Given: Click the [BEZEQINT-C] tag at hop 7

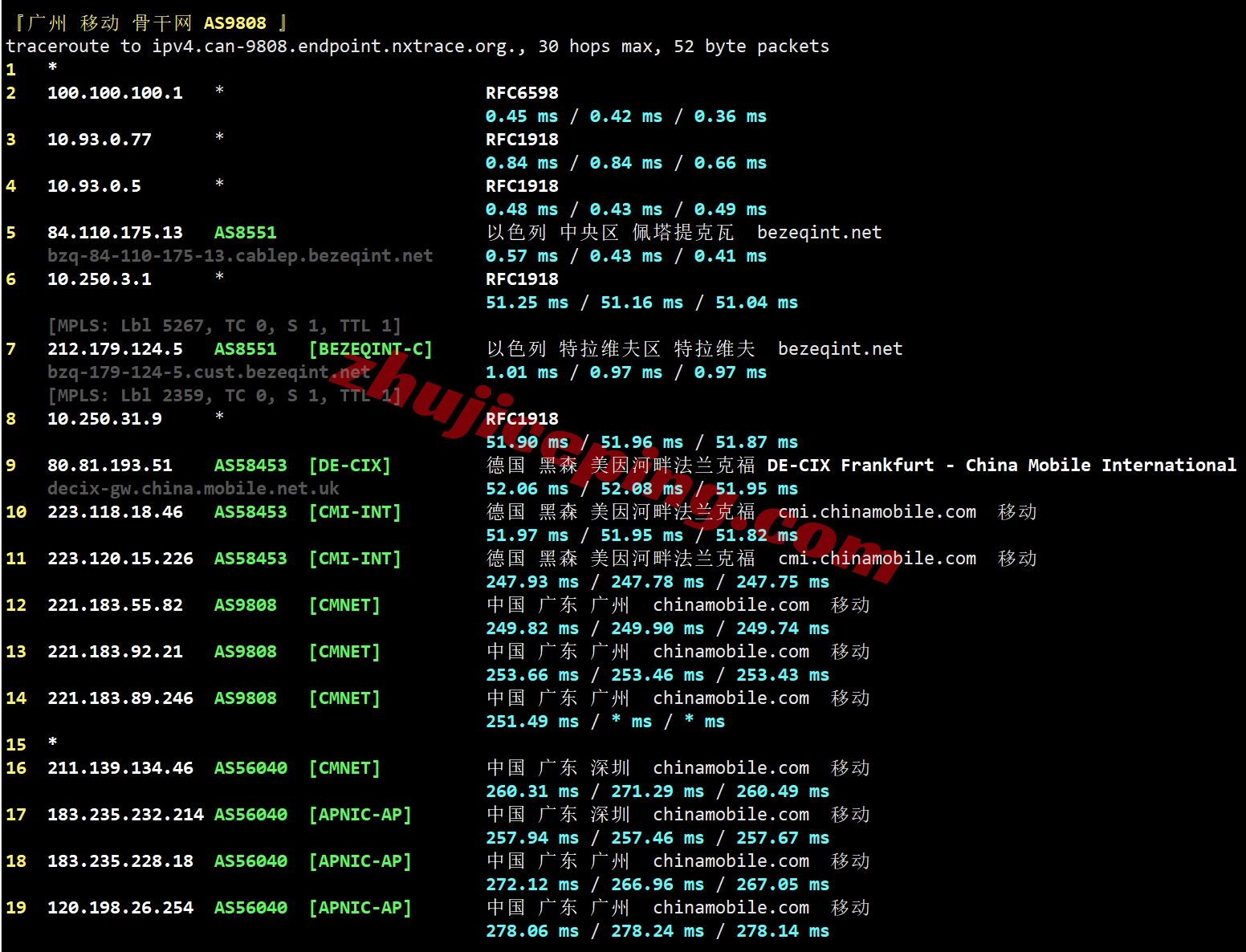Looking at the screenshot, I should [370, 349].
